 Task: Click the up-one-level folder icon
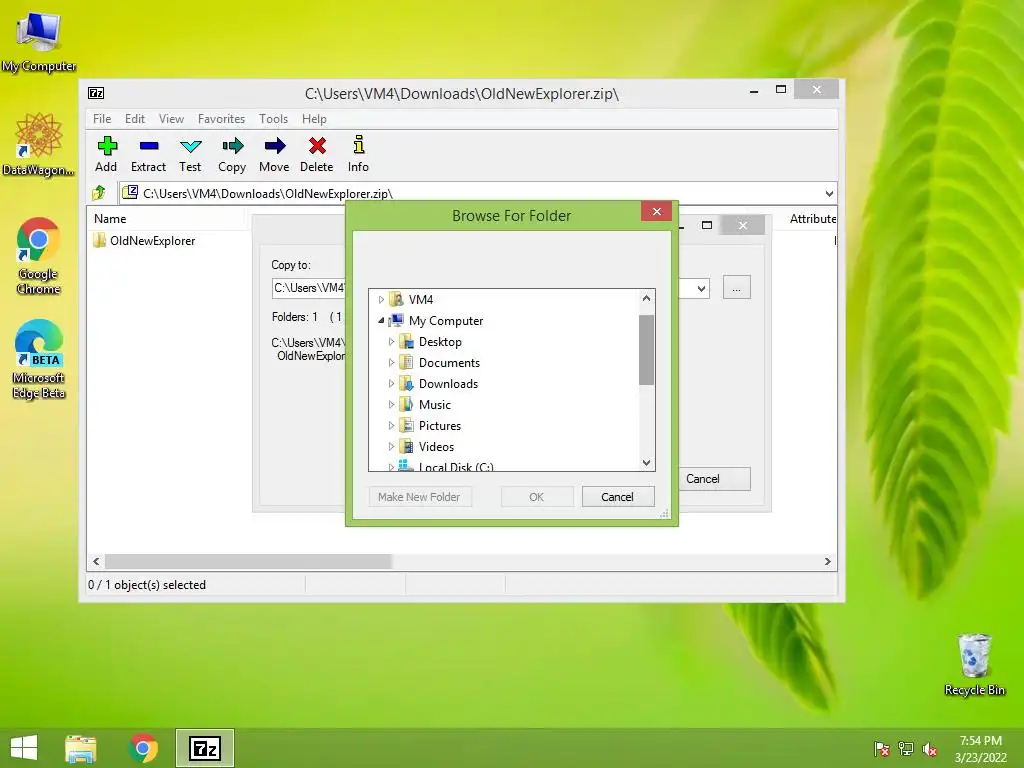99,193
